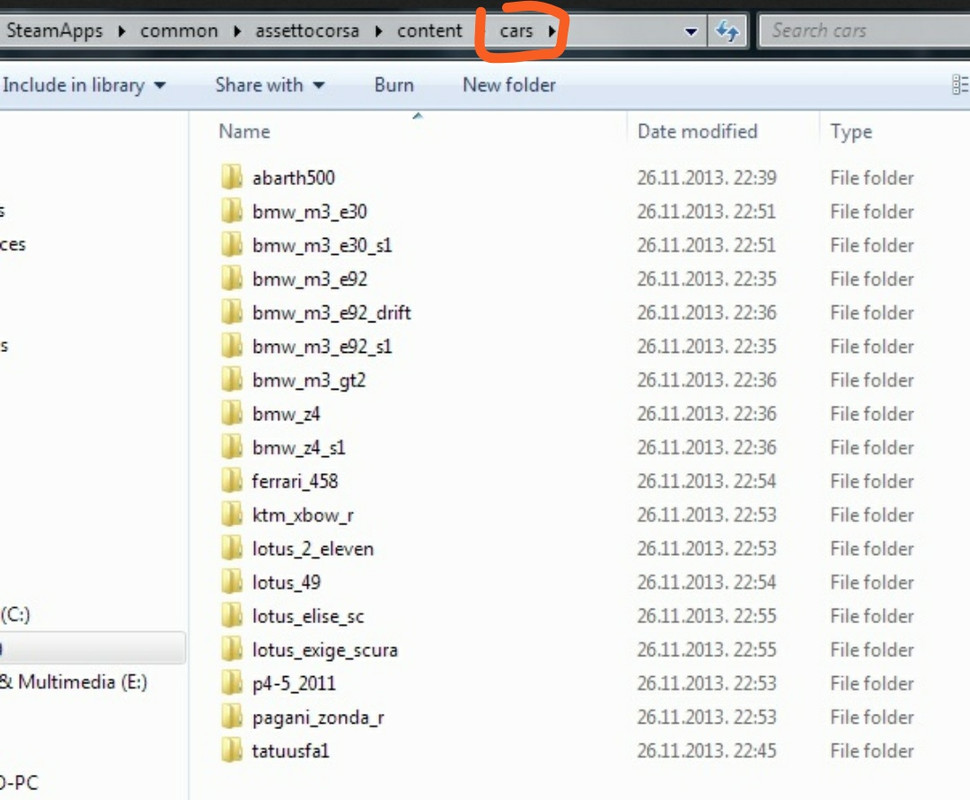The width and height of the screenshot is (970, 800).
Task: Click the Burn toolbar button
Action: [x=394, y=85]
